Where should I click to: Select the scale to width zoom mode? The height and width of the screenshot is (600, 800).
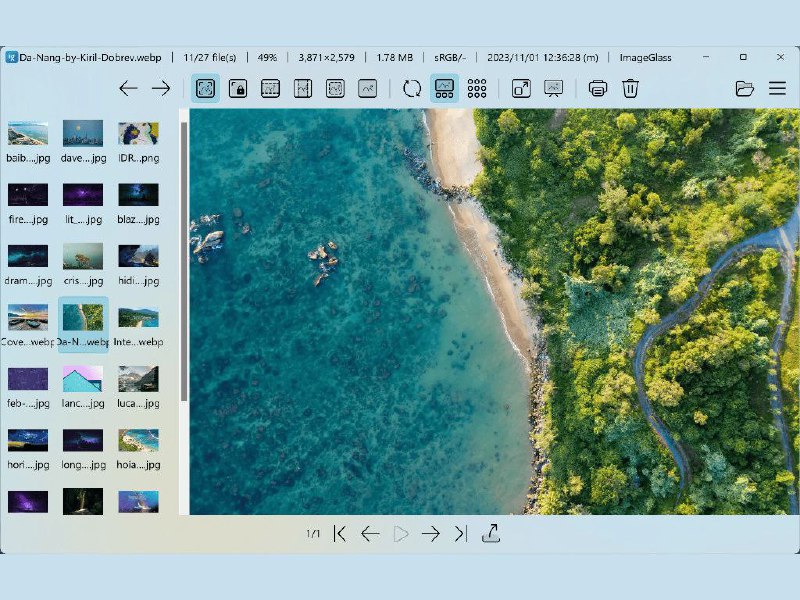pos(270,89)
